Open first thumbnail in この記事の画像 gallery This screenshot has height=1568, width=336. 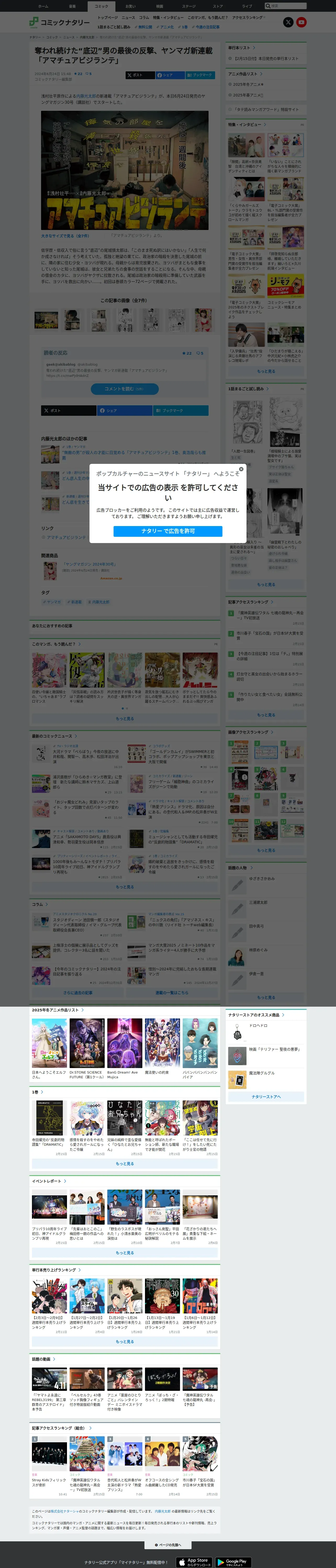46,320
